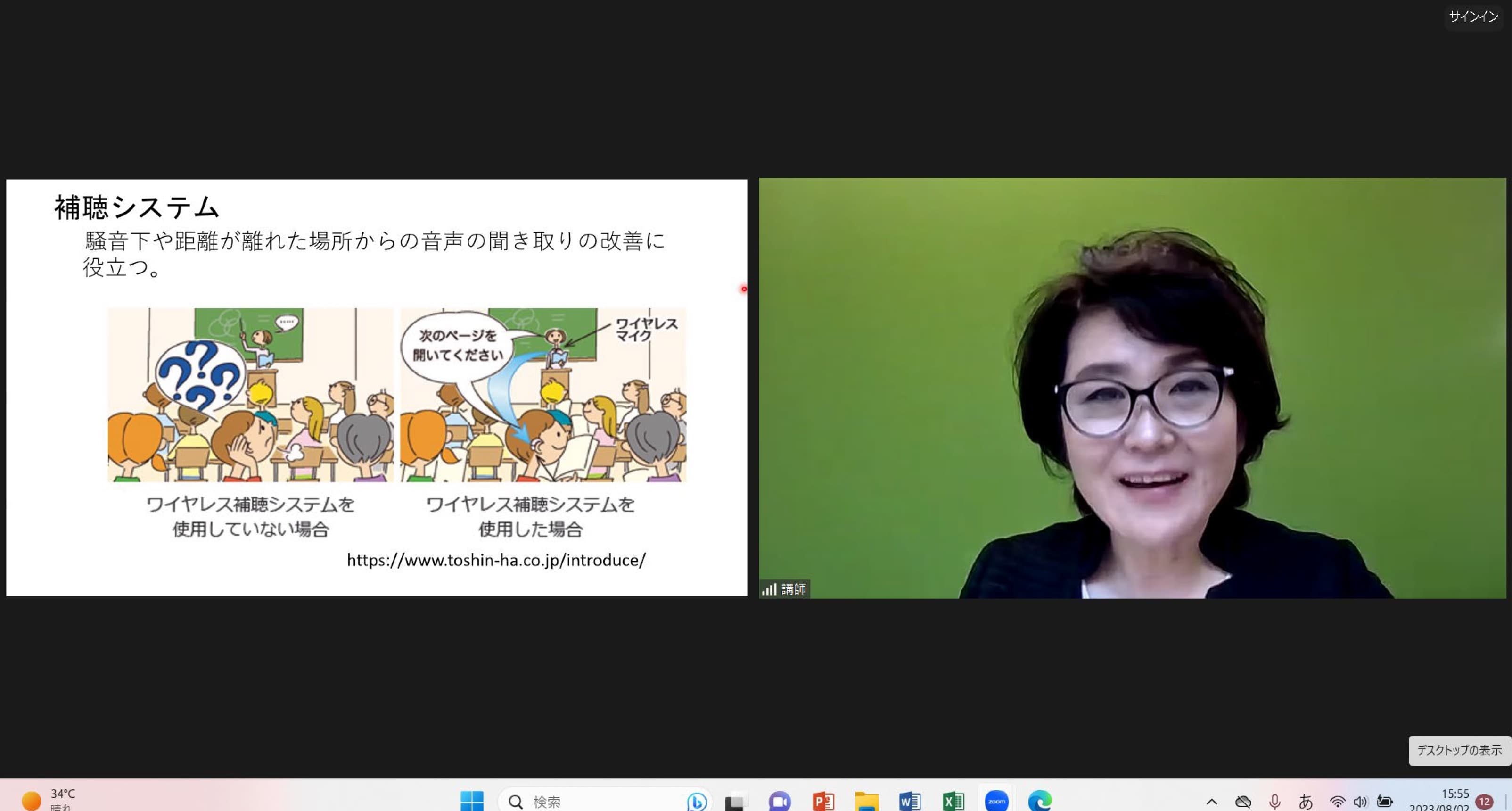Toggle Japanese IME あ input mode
1512x811 pixels.
(x=1306, y=802)
